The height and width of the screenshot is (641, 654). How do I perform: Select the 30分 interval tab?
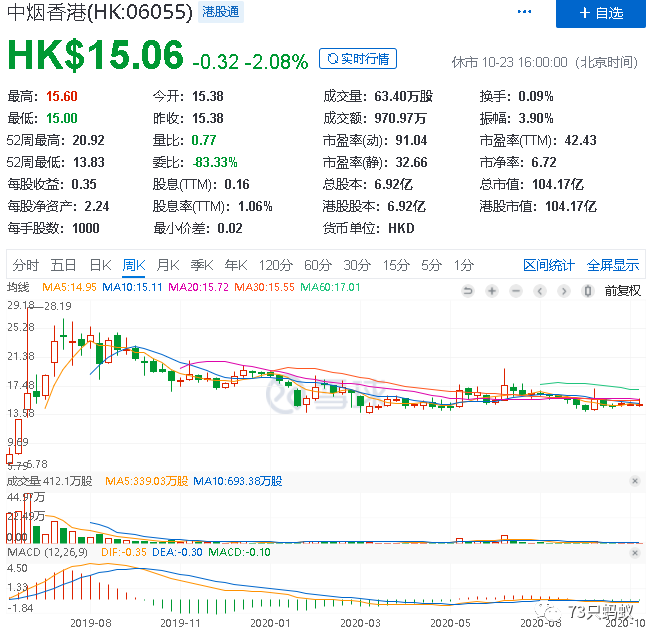coord(357,265)
